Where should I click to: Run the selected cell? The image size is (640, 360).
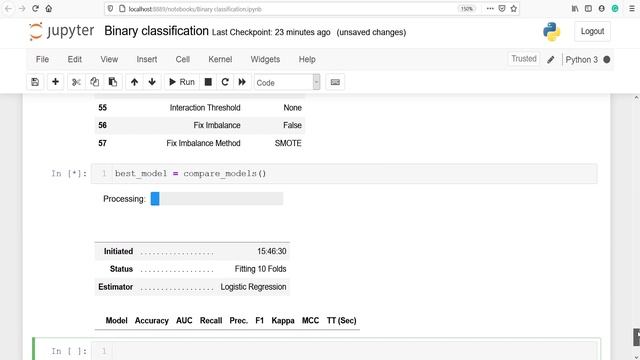point(182,82)
